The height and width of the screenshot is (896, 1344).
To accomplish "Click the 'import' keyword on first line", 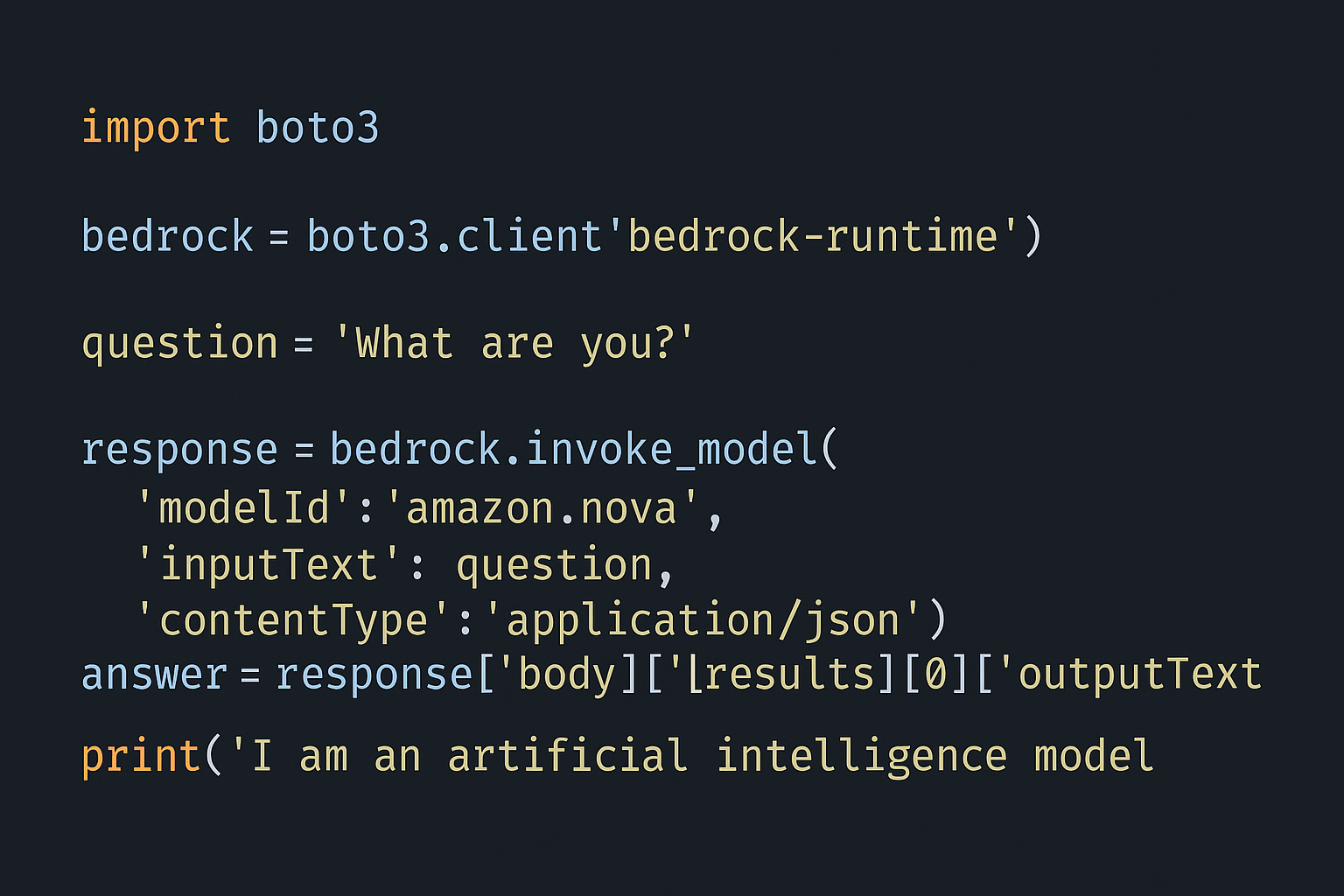I will (156, 129).
